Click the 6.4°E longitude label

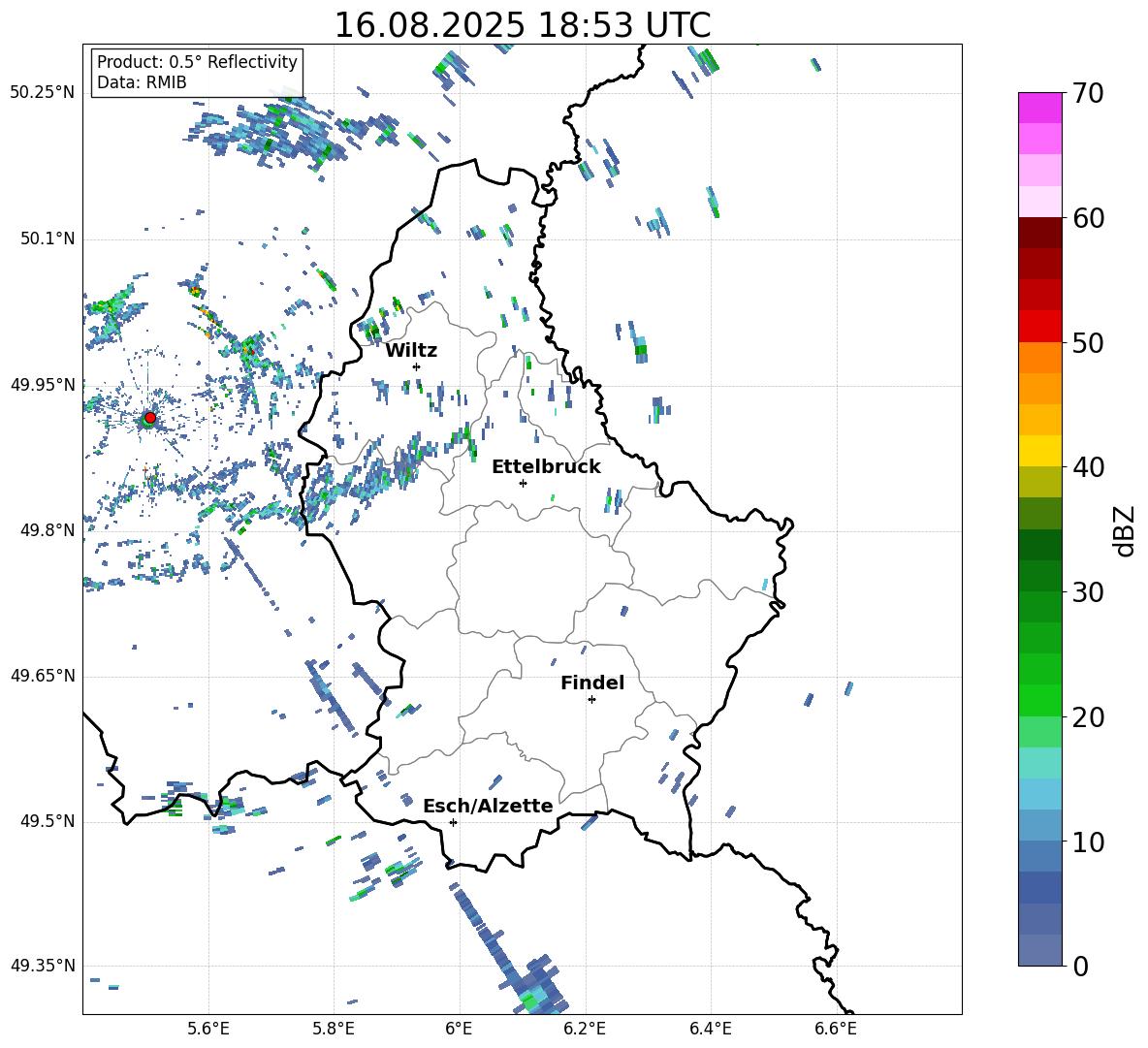(x=710, y=1030)
